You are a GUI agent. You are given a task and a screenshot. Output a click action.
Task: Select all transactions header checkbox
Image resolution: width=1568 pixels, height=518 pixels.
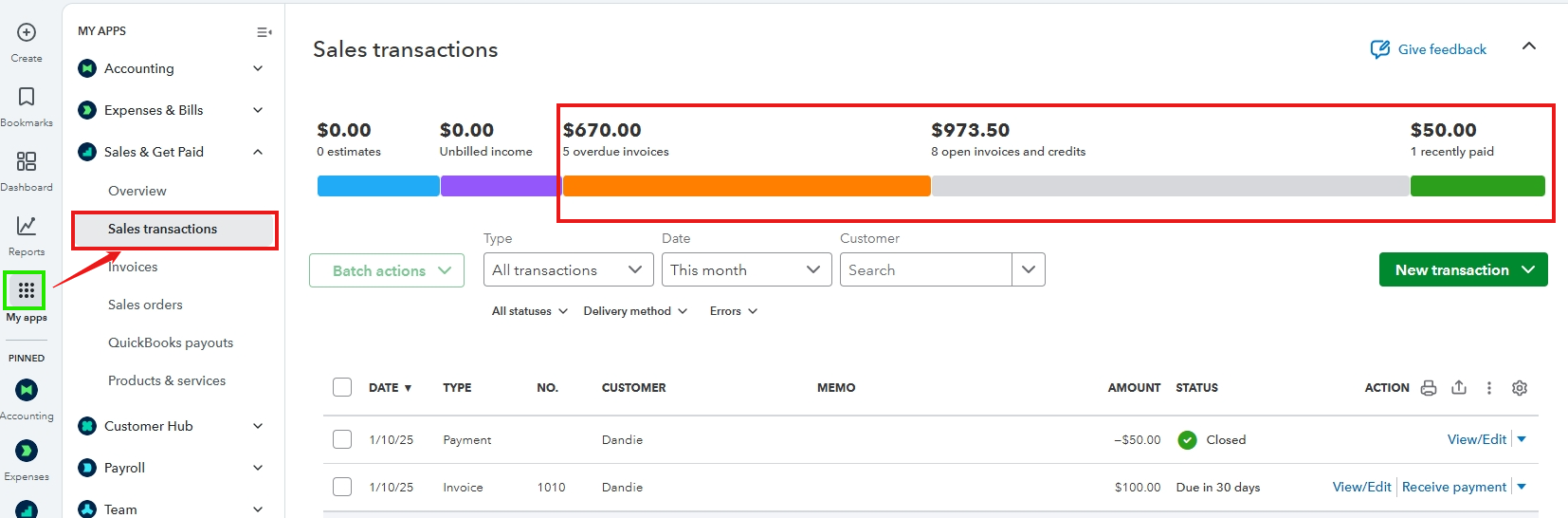(x=342, y=387)
